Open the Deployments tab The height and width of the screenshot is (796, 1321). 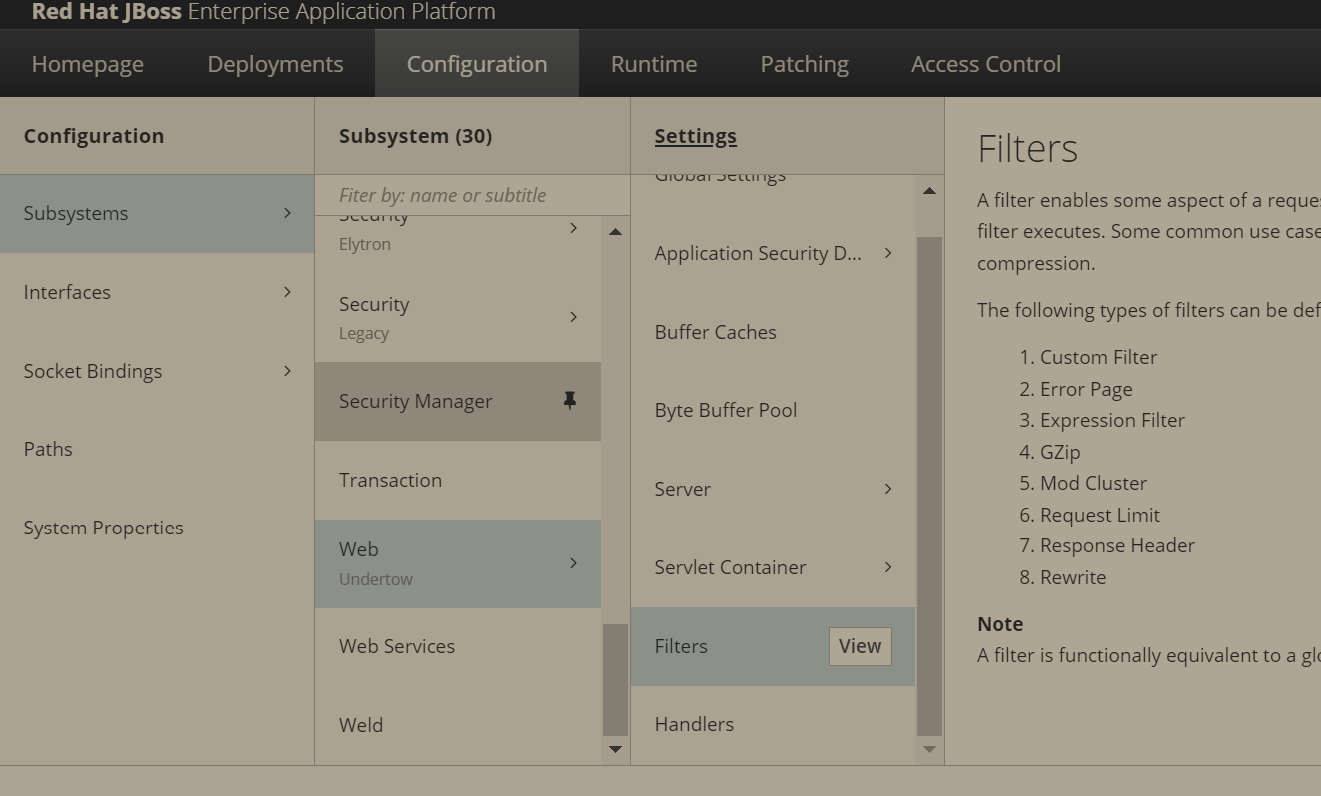[275, 64]
